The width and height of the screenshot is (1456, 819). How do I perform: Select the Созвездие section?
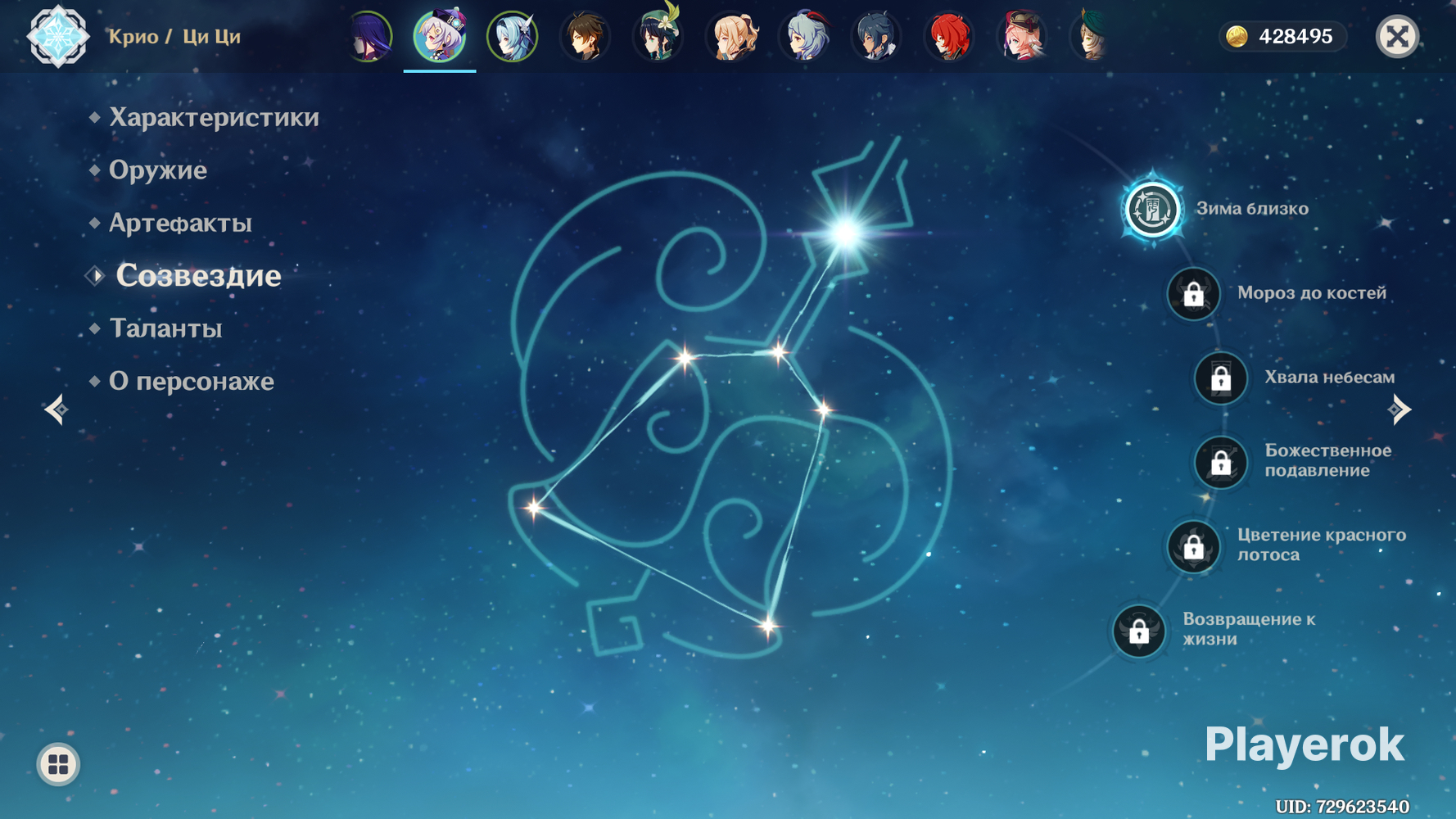coord(198,276)
